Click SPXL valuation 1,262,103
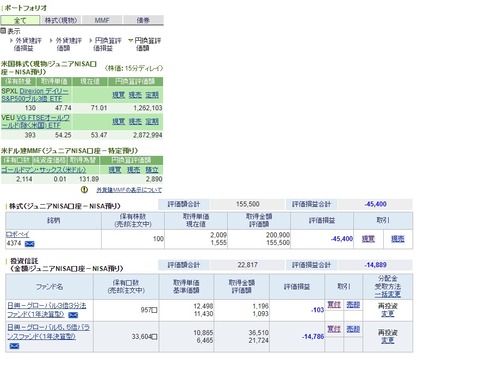This screenshot has width=480, height=366. click(x=148, y=108)
